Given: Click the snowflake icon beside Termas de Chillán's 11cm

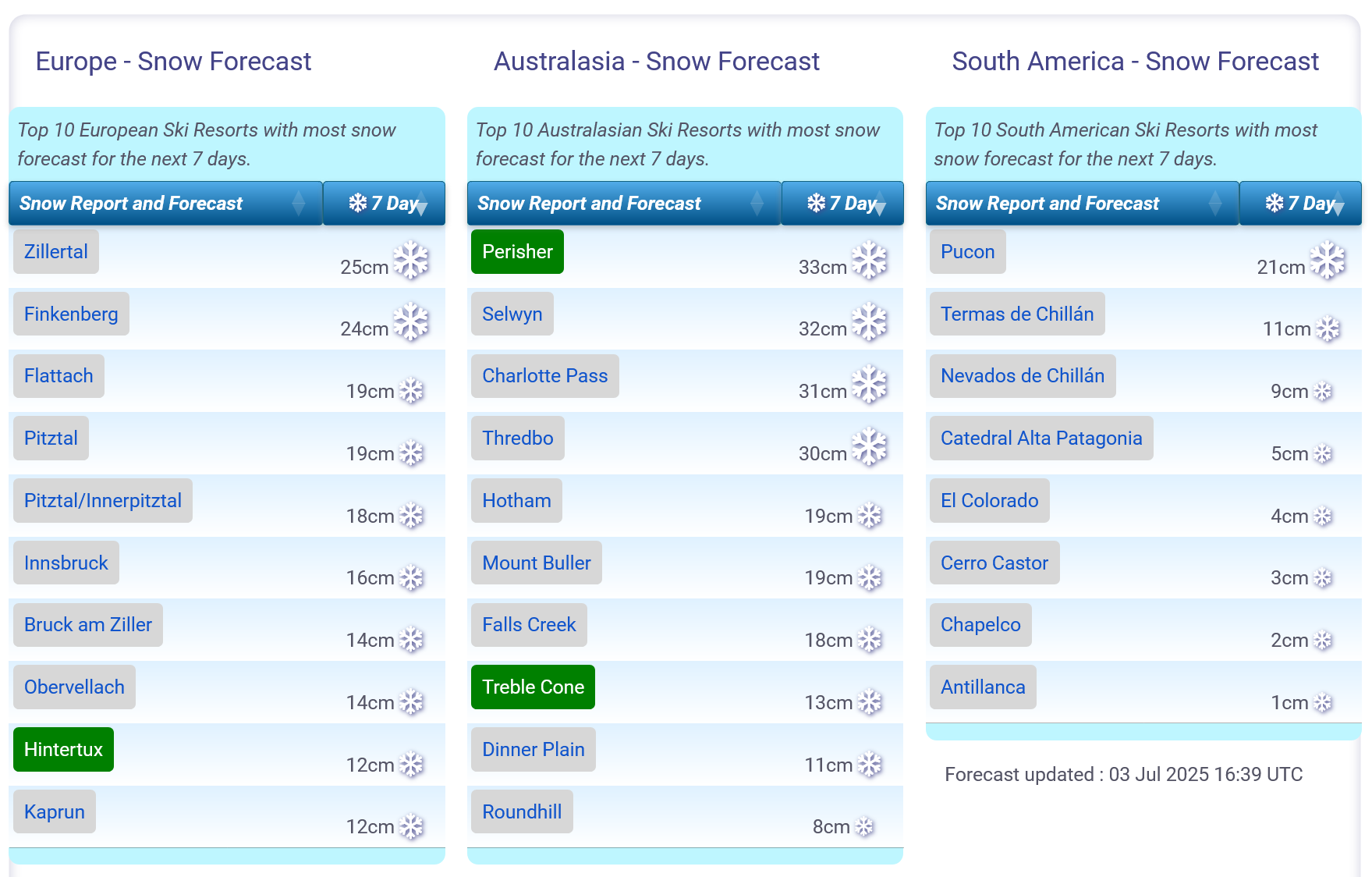Looking at the screenshot, I should (1328, 328).
